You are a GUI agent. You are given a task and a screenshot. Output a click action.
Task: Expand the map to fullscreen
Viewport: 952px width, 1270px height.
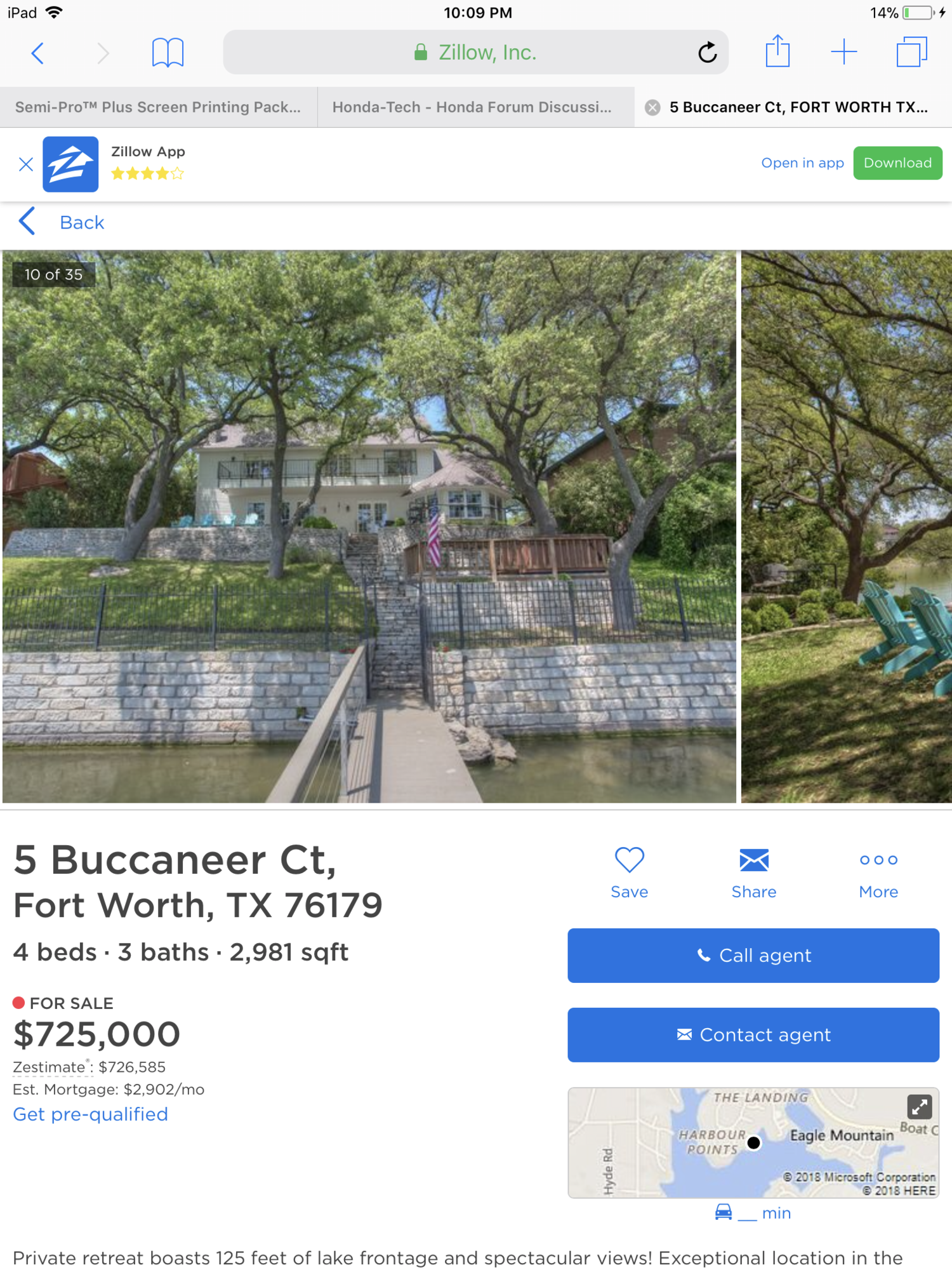coord(919,1107)
